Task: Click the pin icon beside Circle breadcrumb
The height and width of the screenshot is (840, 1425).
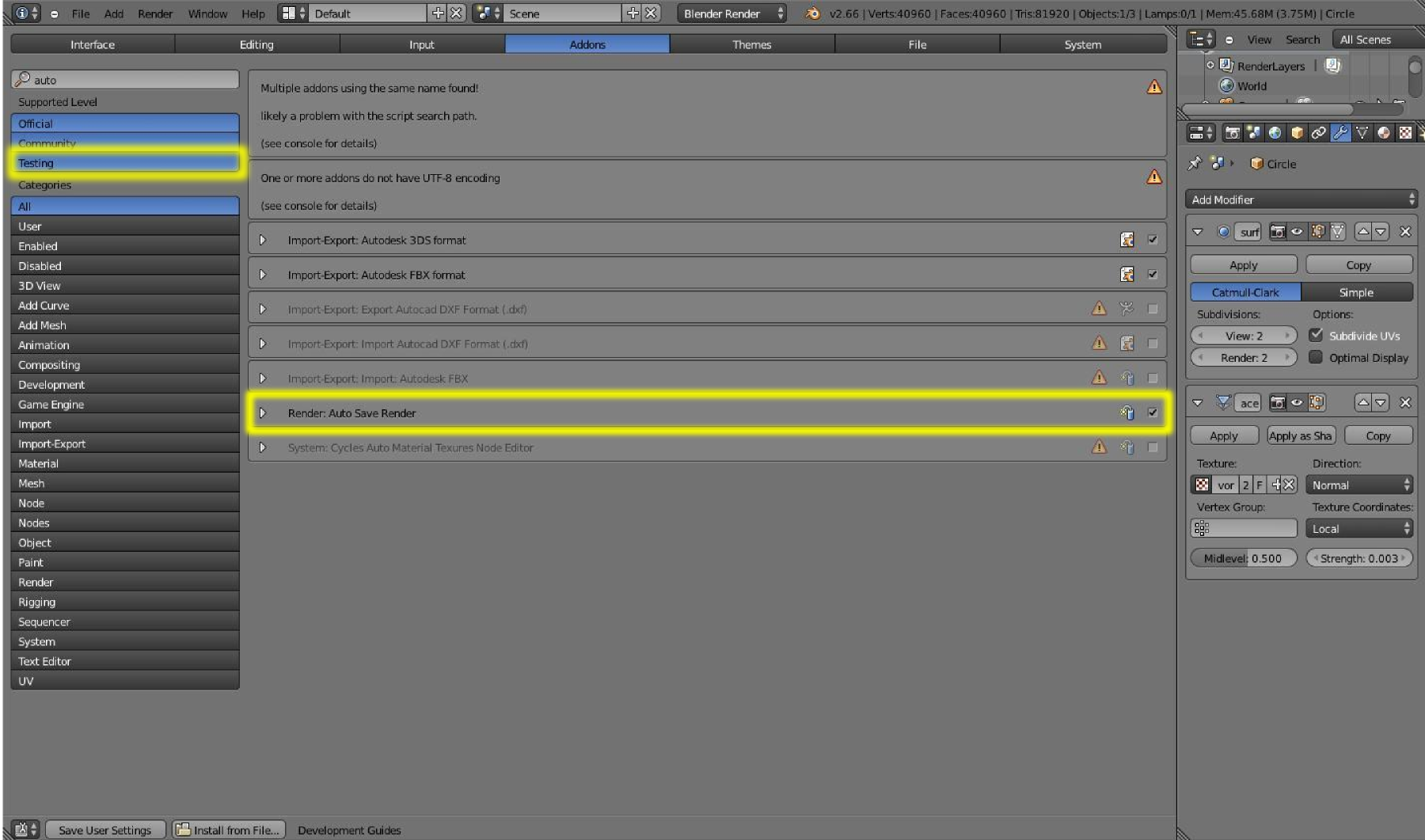Action: click(x=1195, y=163)
